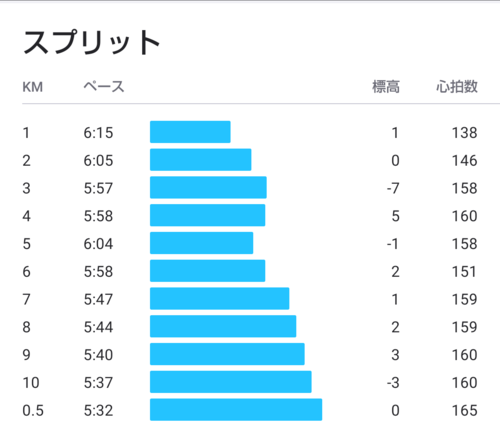Click the KM column header

click(33, 87)
